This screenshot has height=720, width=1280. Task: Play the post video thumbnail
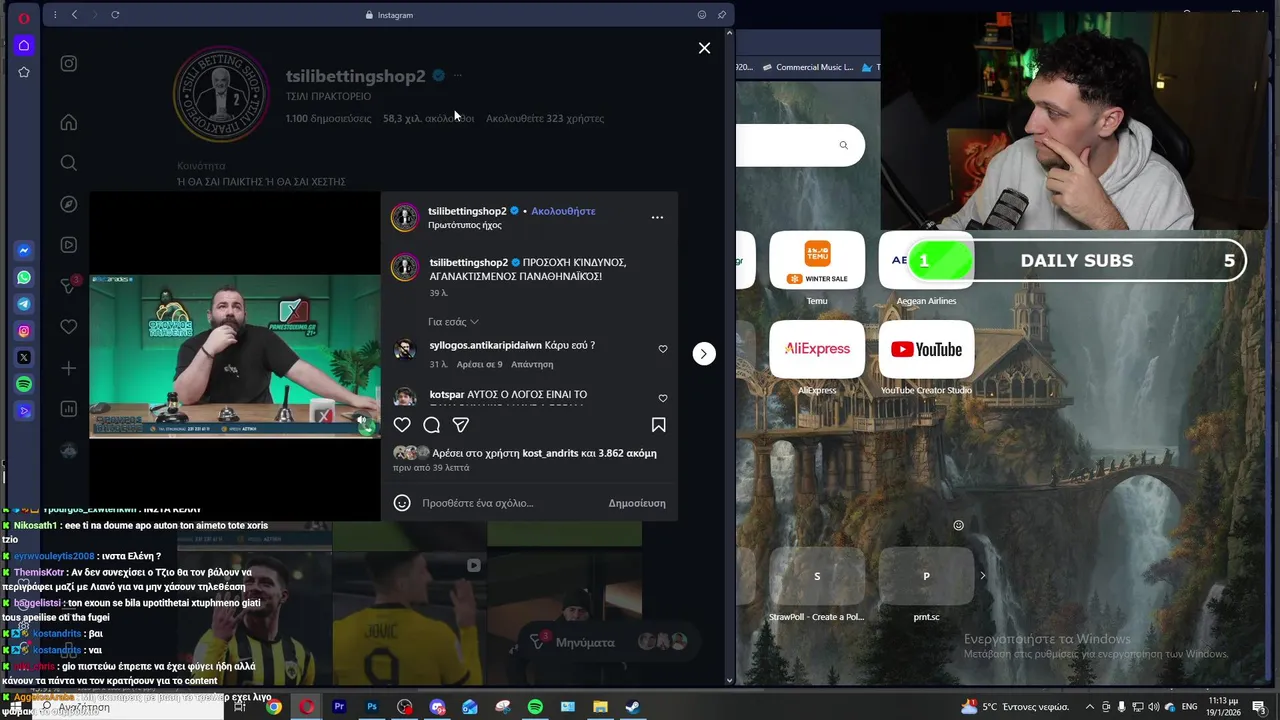235,356
